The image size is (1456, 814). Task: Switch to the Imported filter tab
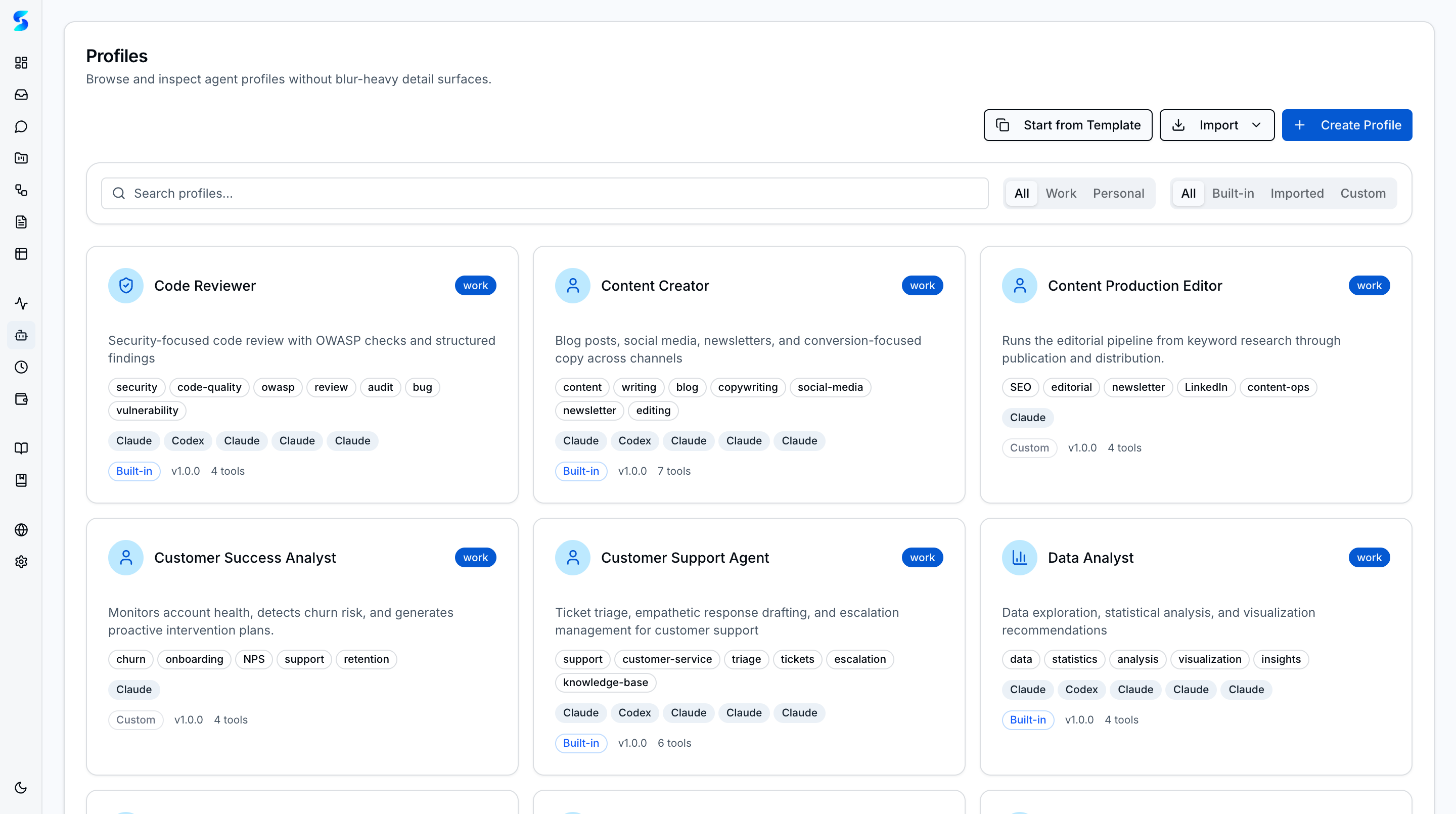pyautogui.click(x=1297, y=193)
